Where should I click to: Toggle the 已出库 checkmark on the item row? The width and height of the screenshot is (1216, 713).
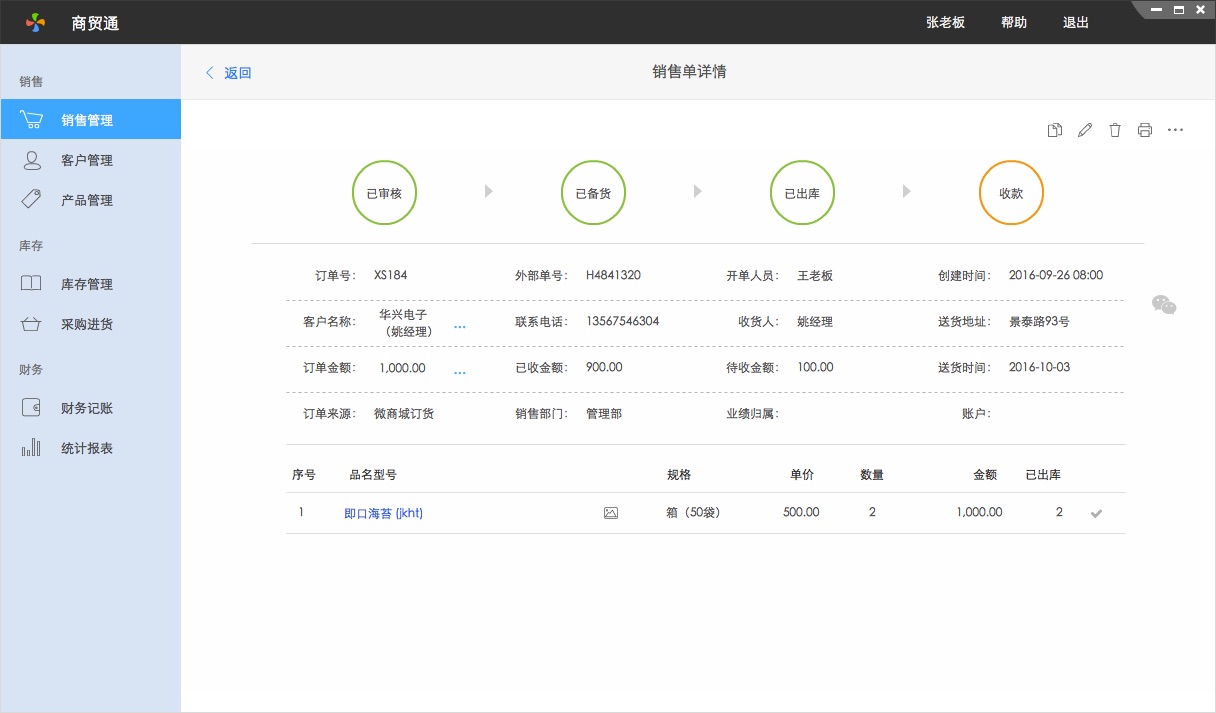click(x=1097, y=512)
